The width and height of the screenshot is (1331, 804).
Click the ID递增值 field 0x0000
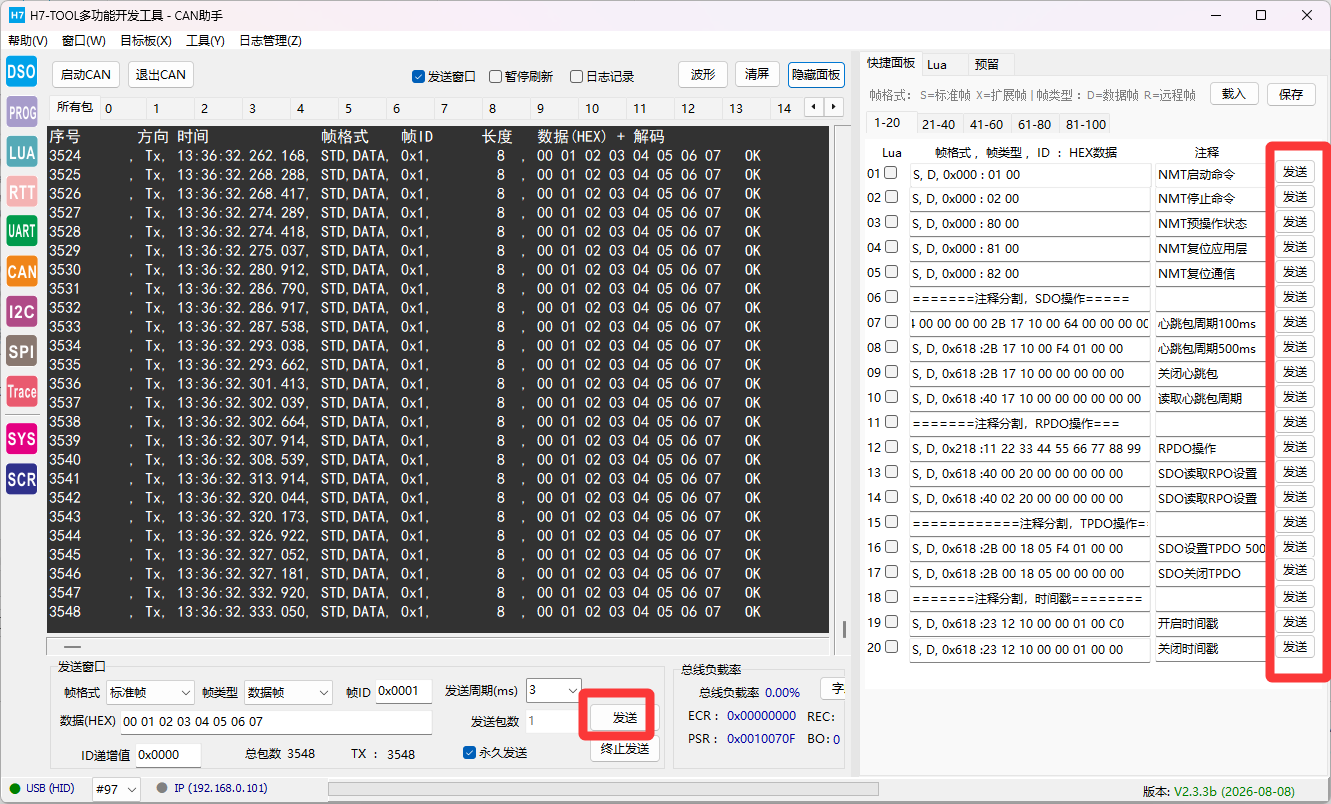168,755
